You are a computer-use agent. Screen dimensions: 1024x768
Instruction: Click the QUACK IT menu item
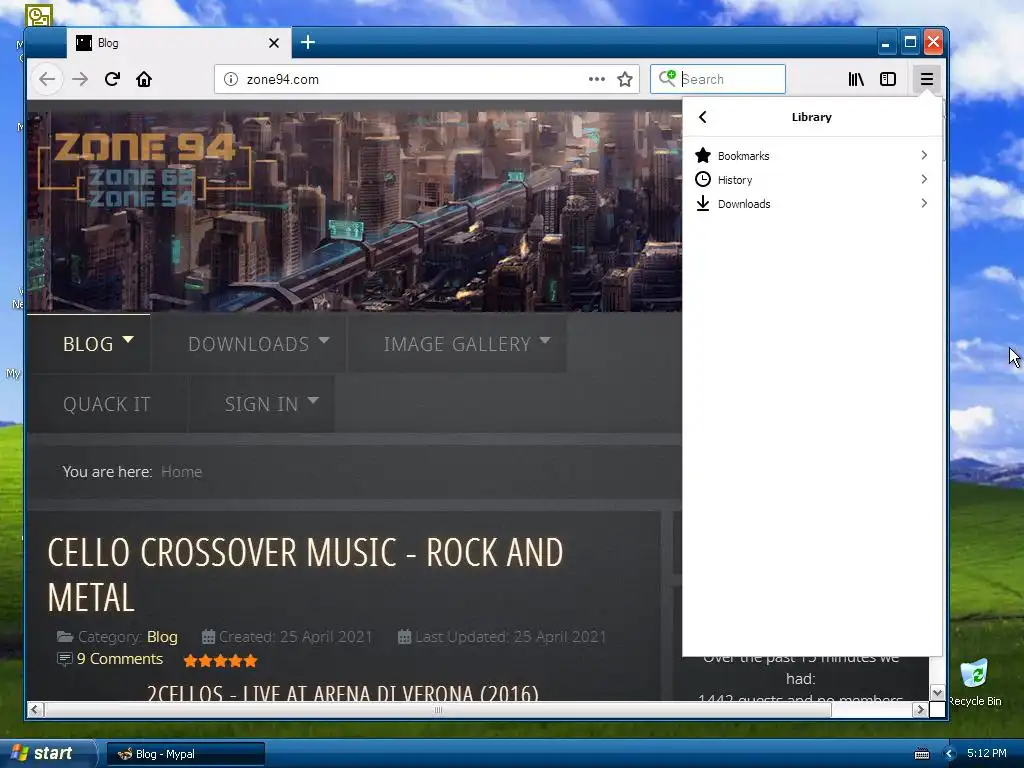[107, 404]
